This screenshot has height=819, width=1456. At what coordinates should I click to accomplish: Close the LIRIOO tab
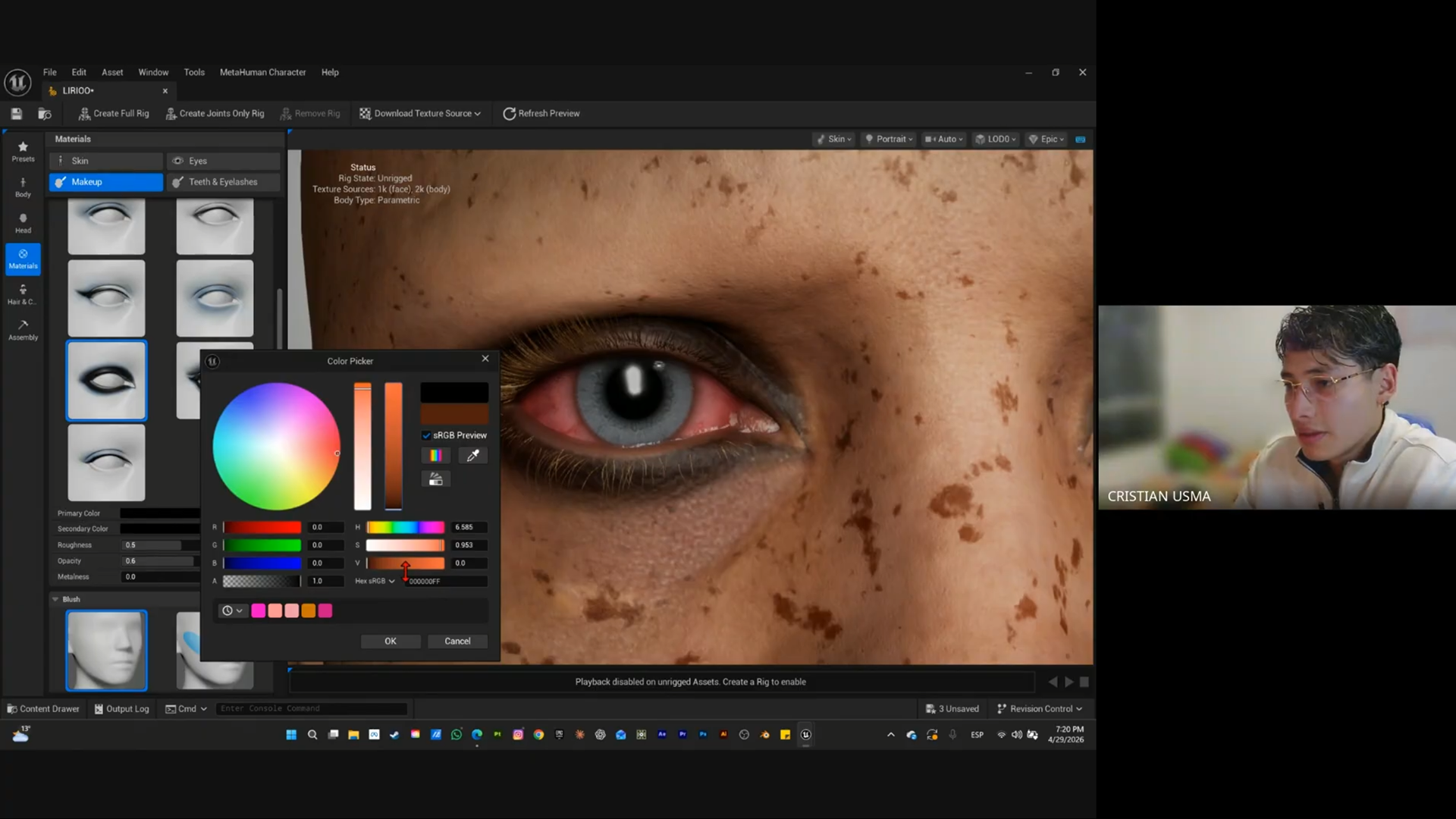coord(165,91)
